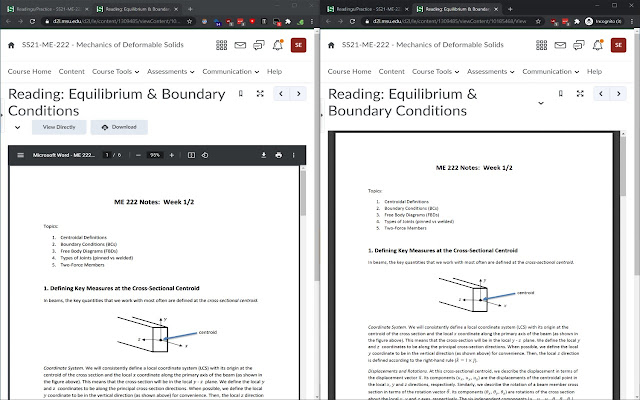The height and width of the screenshot is (400, 640).
Task: Bookmark page star in left browser
Action: (x=189, y=21)
